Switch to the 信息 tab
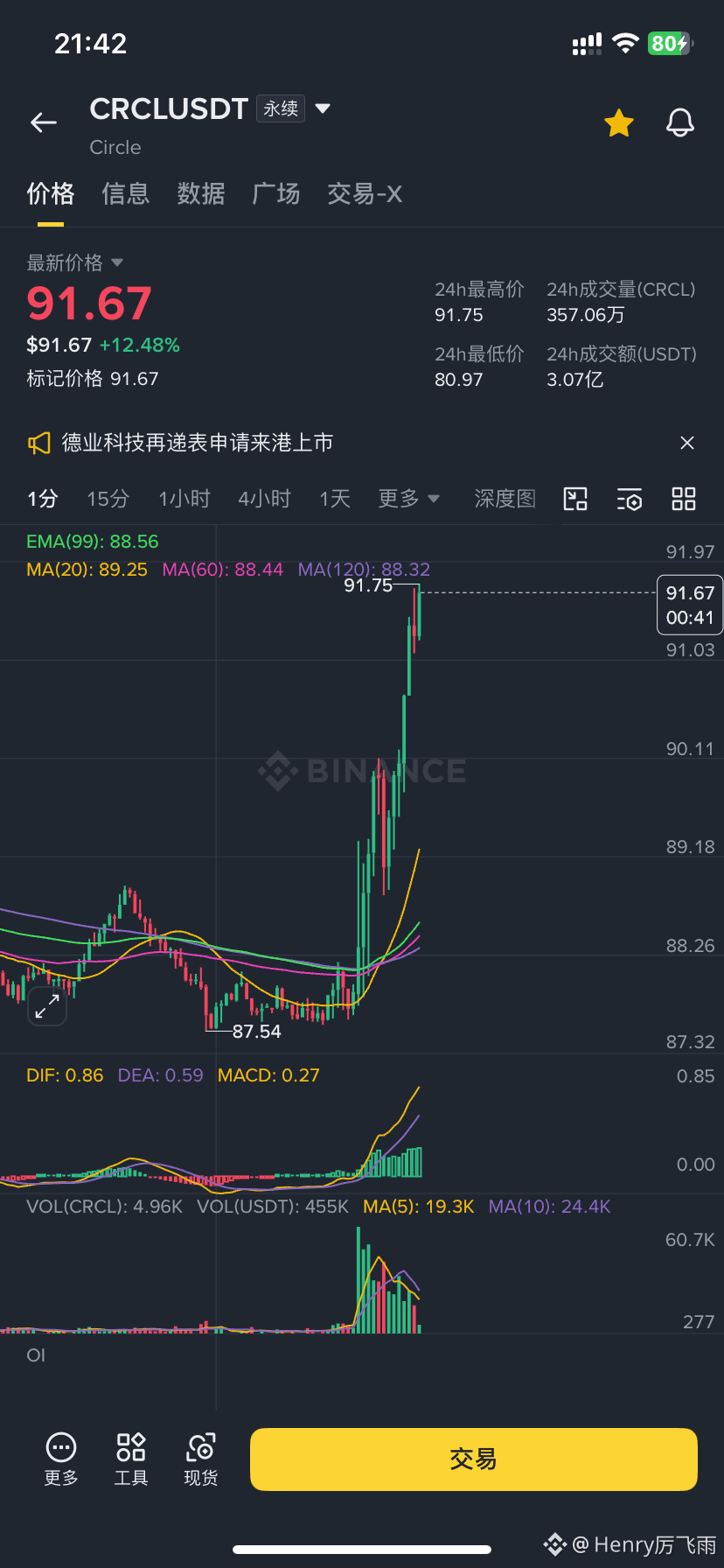 tap(126, 193)
